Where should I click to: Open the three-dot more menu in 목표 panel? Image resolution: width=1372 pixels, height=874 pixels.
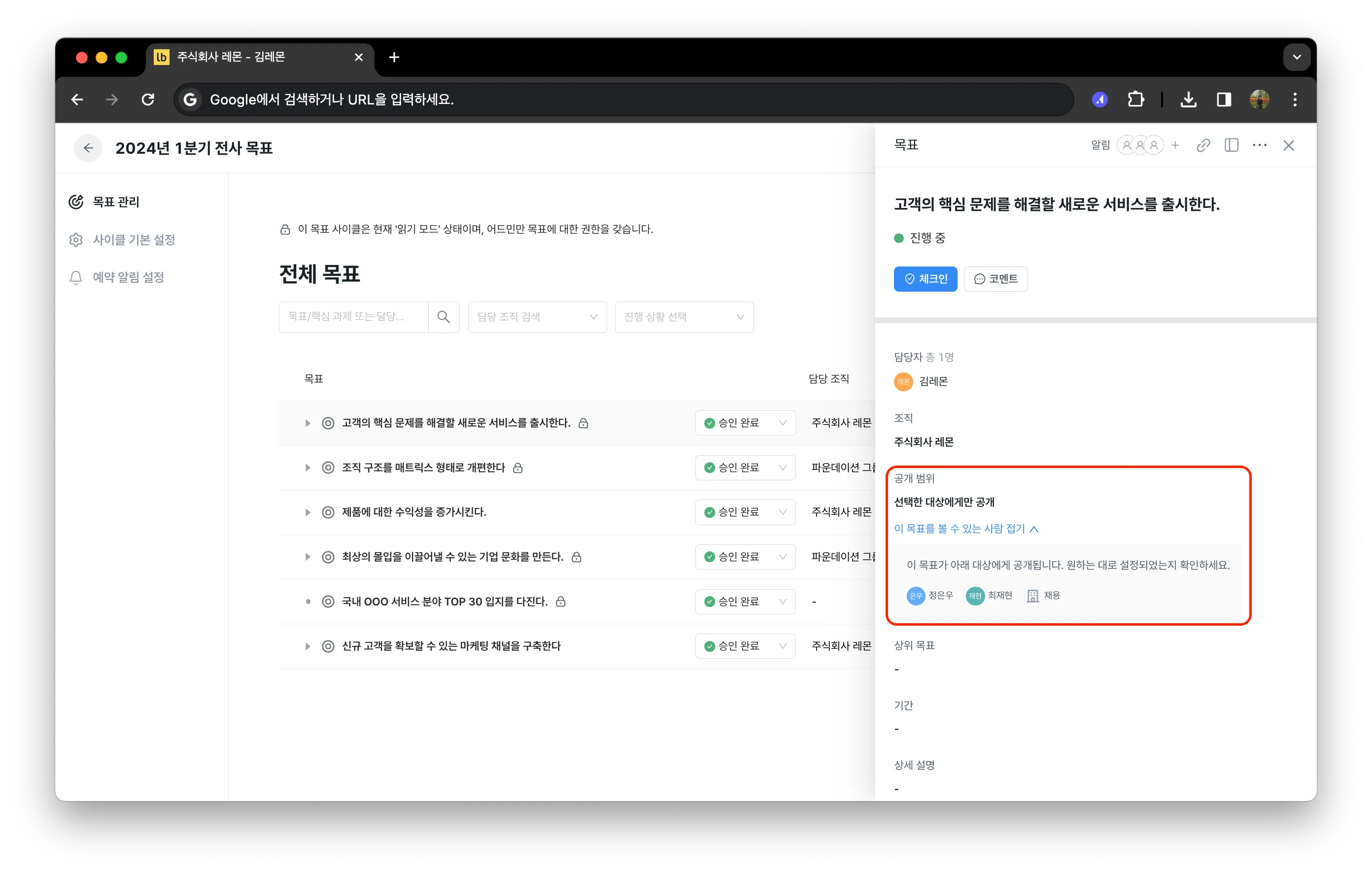(x=1260, y=145)
